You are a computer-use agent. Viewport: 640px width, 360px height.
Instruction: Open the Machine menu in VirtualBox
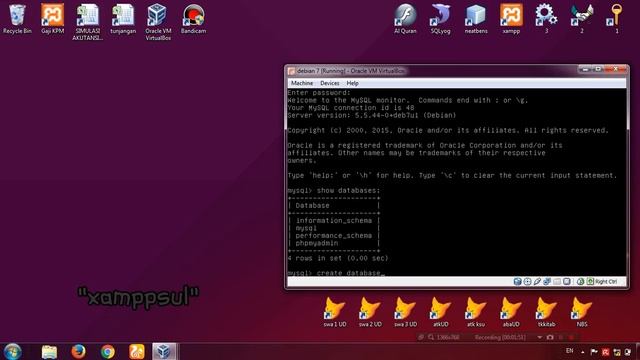point(302,83)
